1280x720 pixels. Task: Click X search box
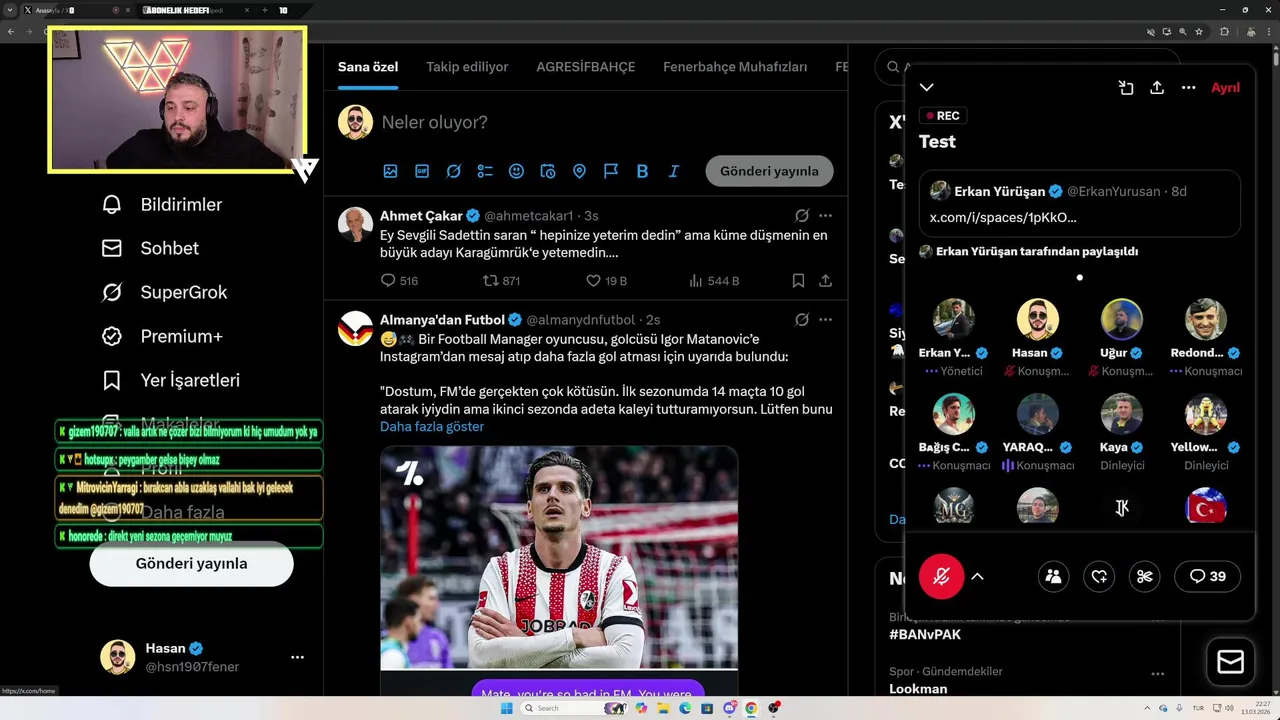pyautogui.click(x=1030, y=67)
